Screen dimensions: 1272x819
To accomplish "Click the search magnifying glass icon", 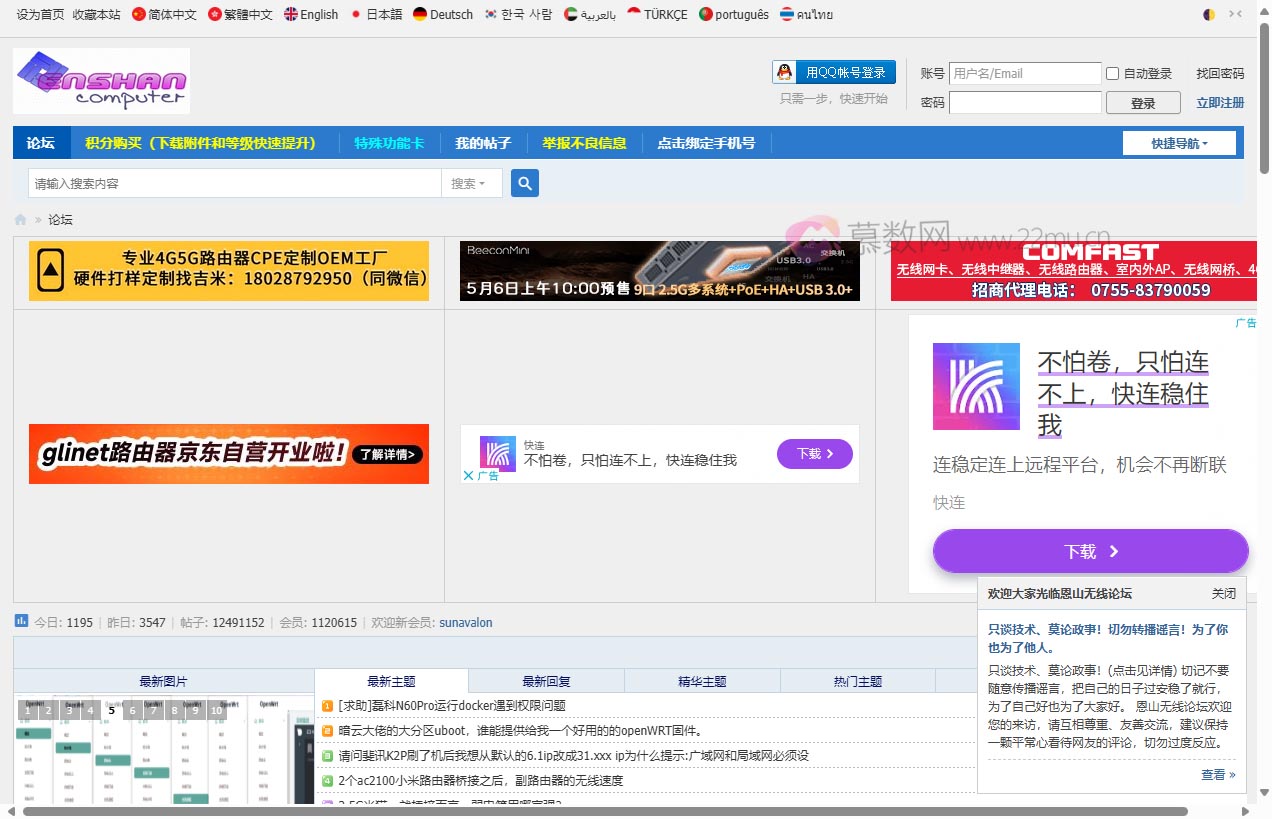I will tap(524, 182).
